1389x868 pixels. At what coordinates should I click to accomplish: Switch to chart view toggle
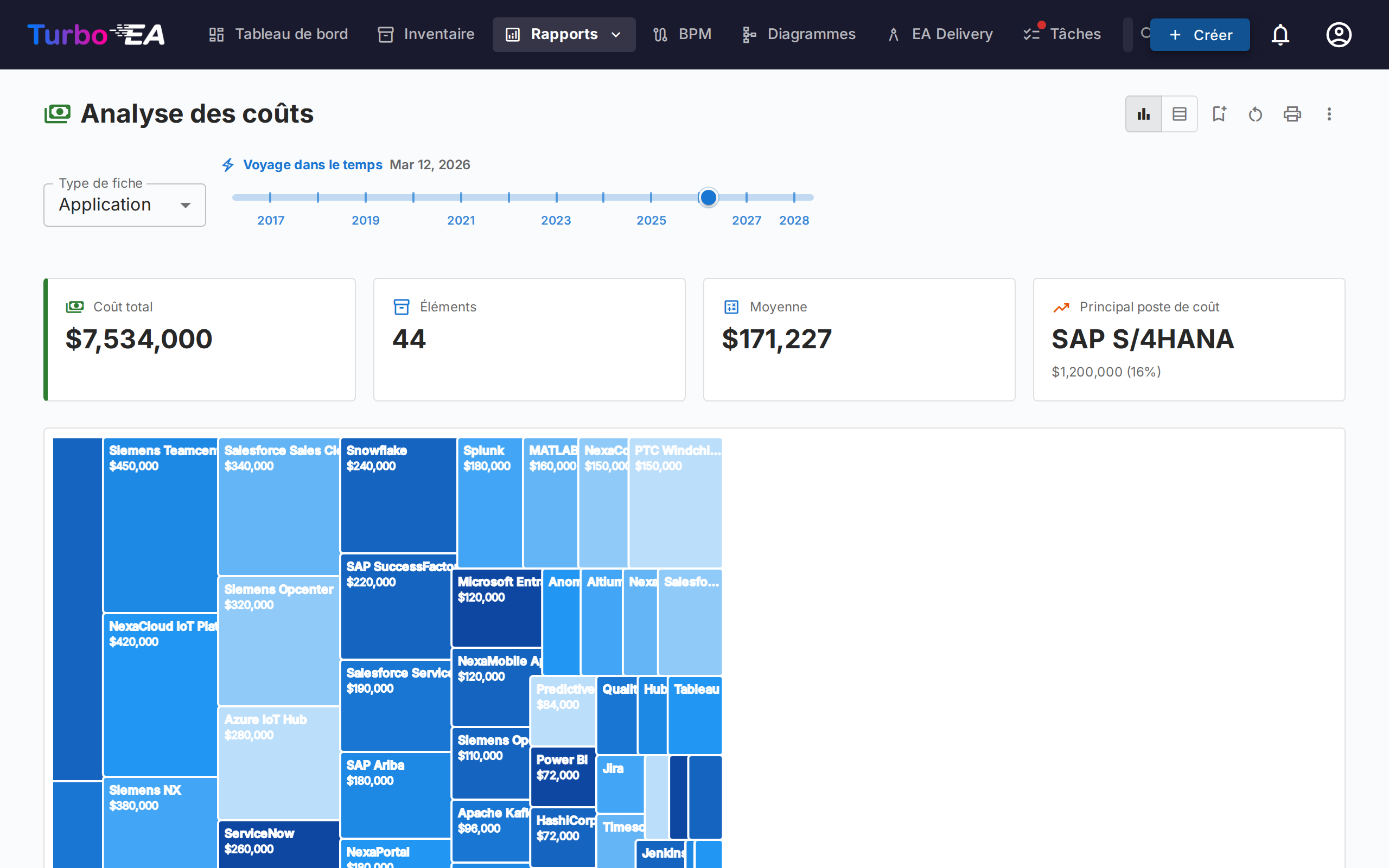(x=1143, y=114)
